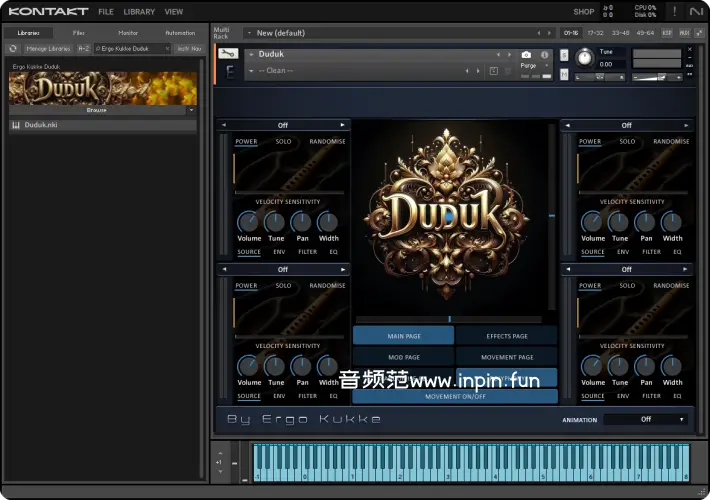Open the EFFECTS PAGE

506,336
